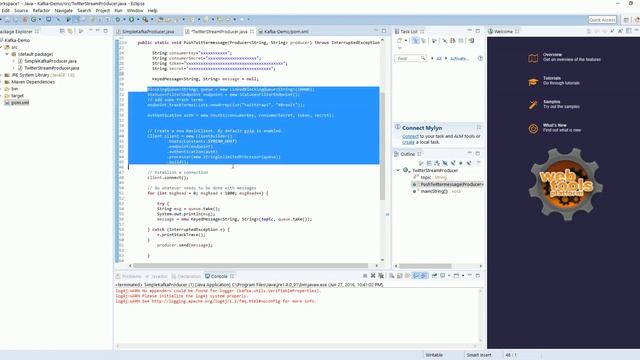The width and height of the screenshot is (640, 360).
Task: Click the Collapse All icon in Package Explorer
Action: point(62,31)
